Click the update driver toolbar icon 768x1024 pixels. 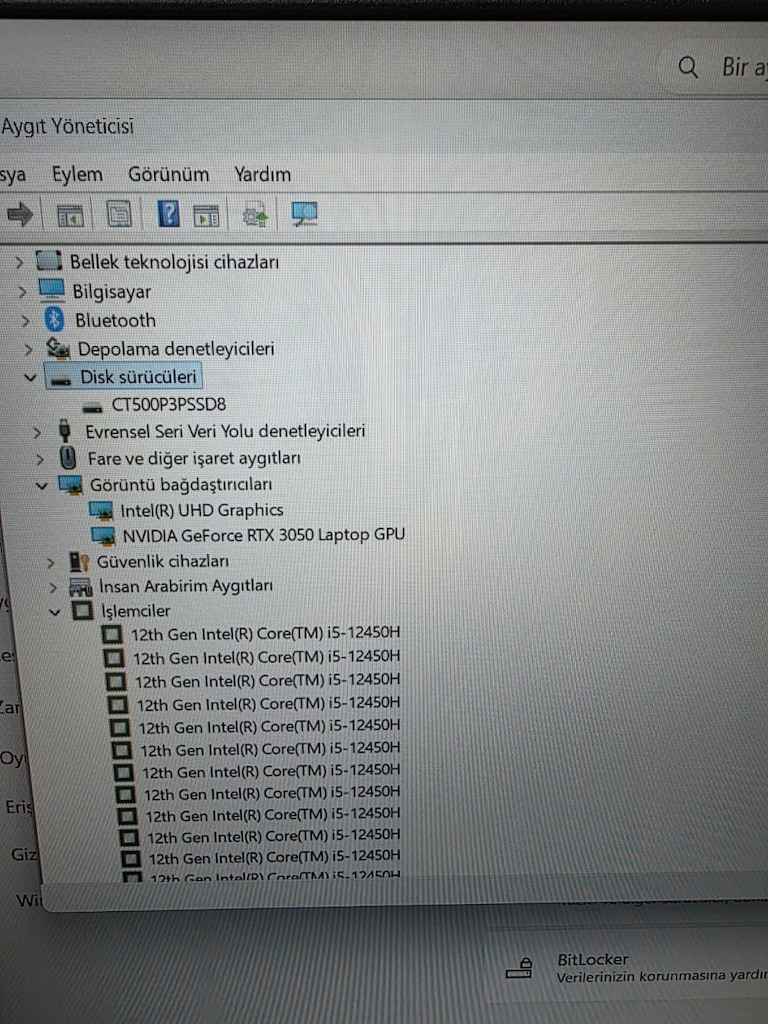tap(255, 215)
